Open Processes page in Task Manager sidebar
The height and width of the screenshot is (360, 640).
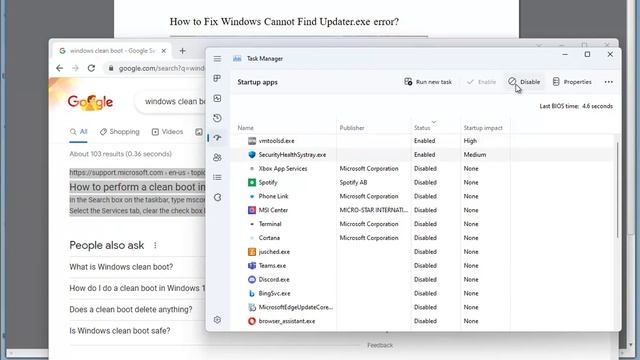(217, 78)
